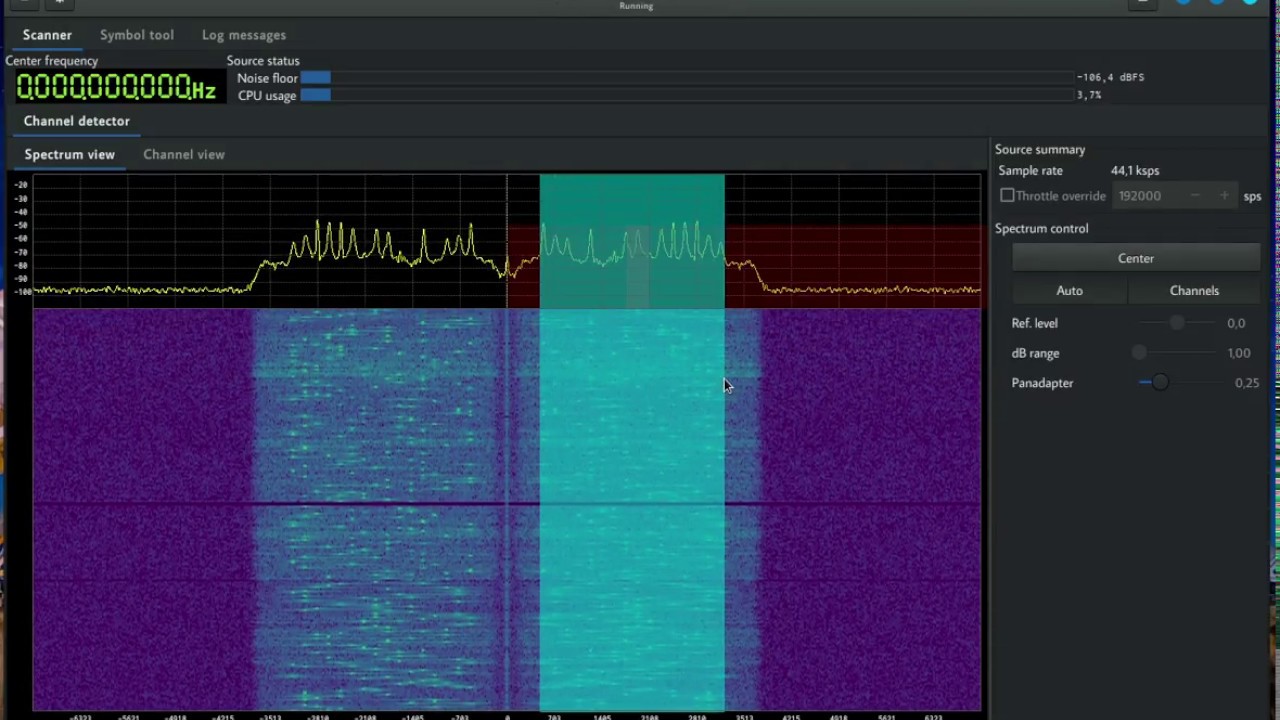This screenshot has height=720, width=1280.
Task: Click the 3,7% CPU usage reading
Action: pos(1089,95)
